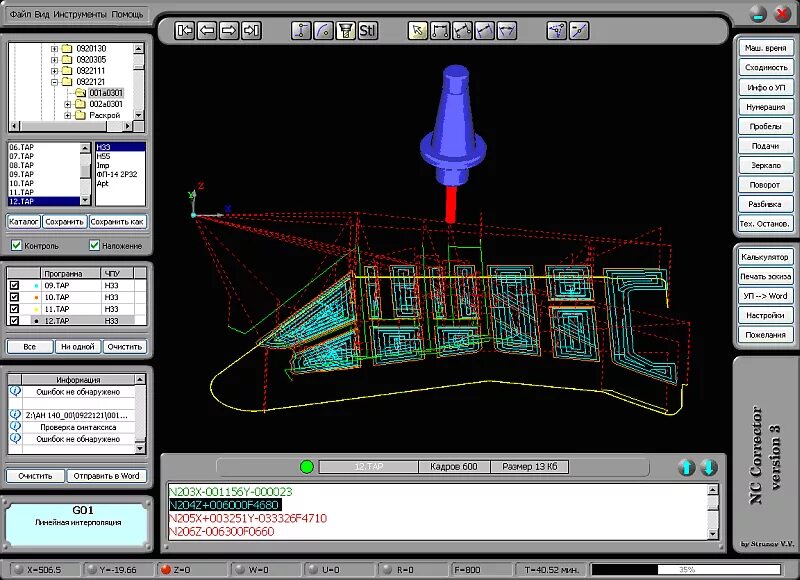Click the orange color dot for 10.TAP
Image resolution: width=800 pixels, height=580 pixels.
36,297
